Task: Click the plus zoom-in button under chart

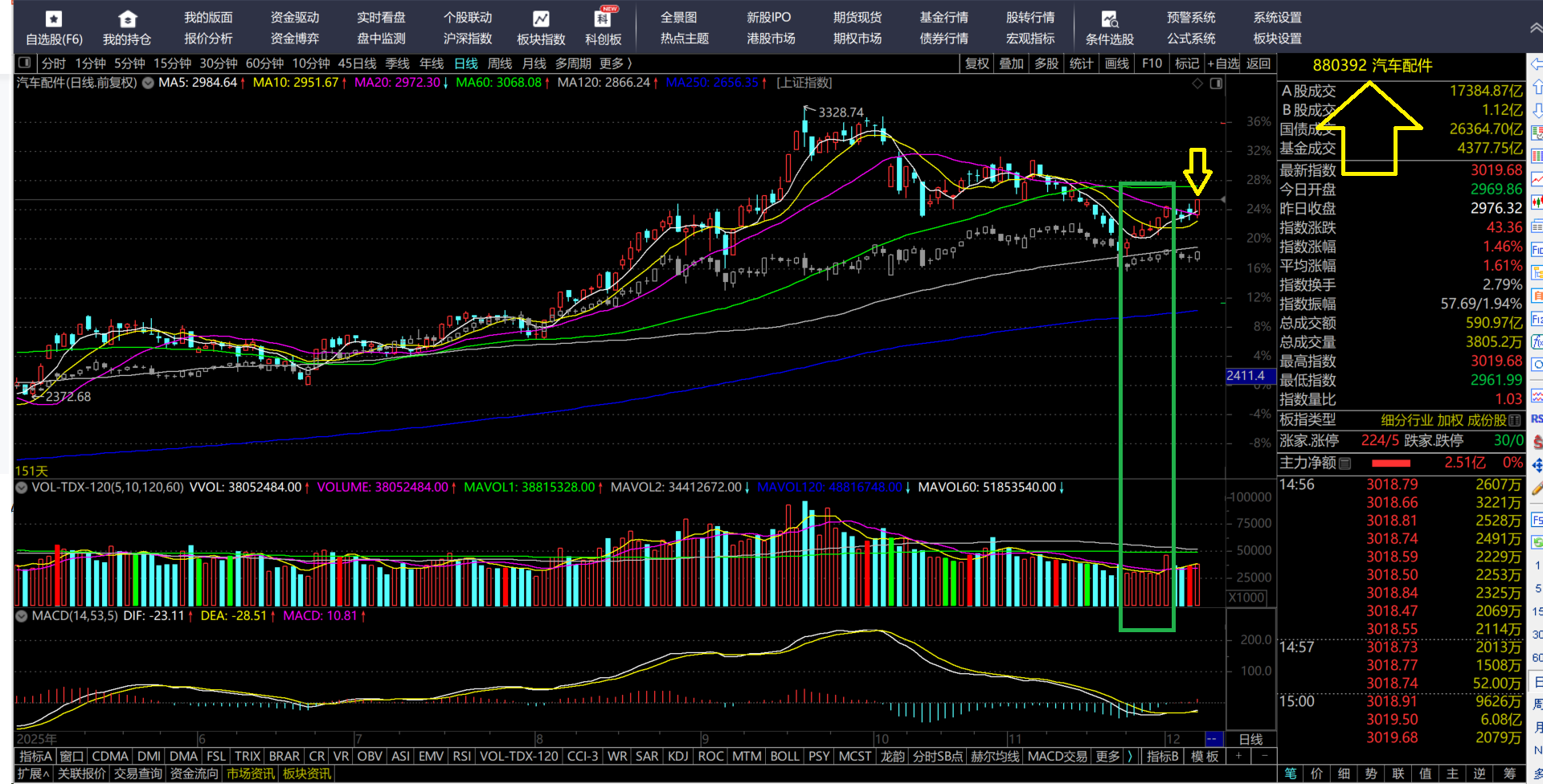Action: click(1238, 756)
